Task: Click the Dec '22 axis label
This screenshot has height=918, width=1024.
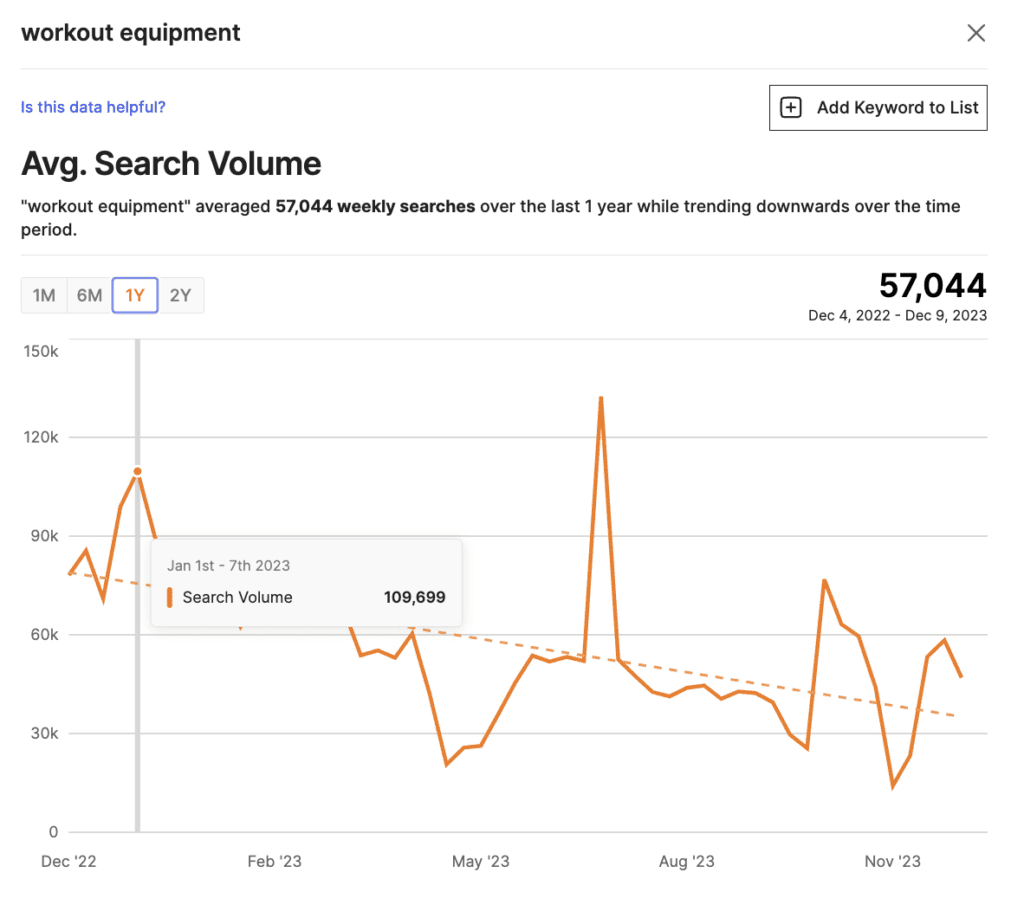Action: 69,862
